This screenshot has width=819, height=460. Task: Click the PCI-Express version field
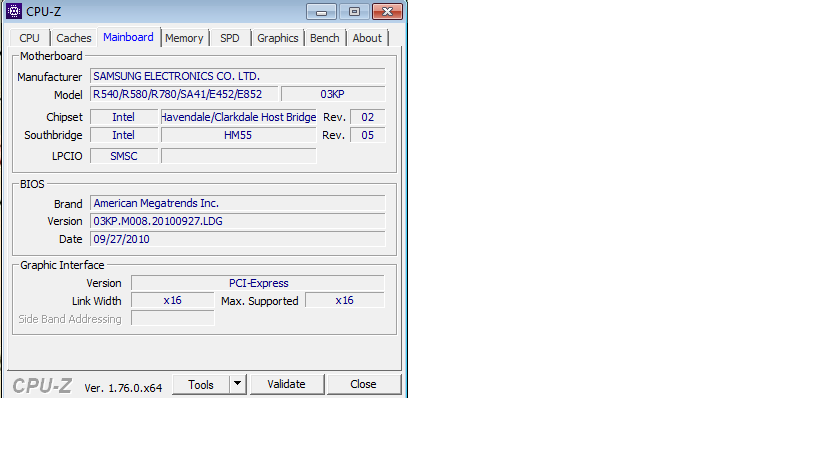(x=258, y=283)
